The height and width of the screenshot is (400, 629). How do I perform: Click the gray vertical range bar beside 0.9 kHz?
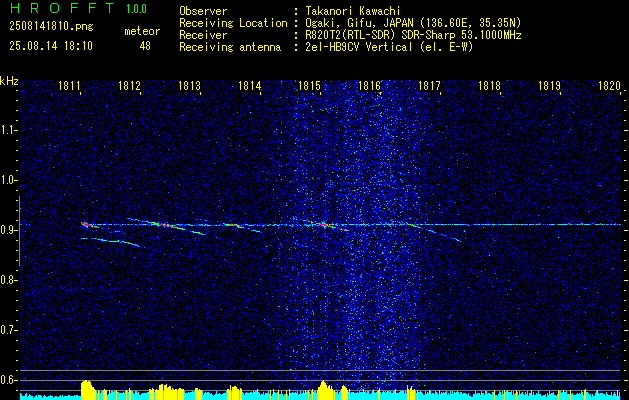pos(19,231)
